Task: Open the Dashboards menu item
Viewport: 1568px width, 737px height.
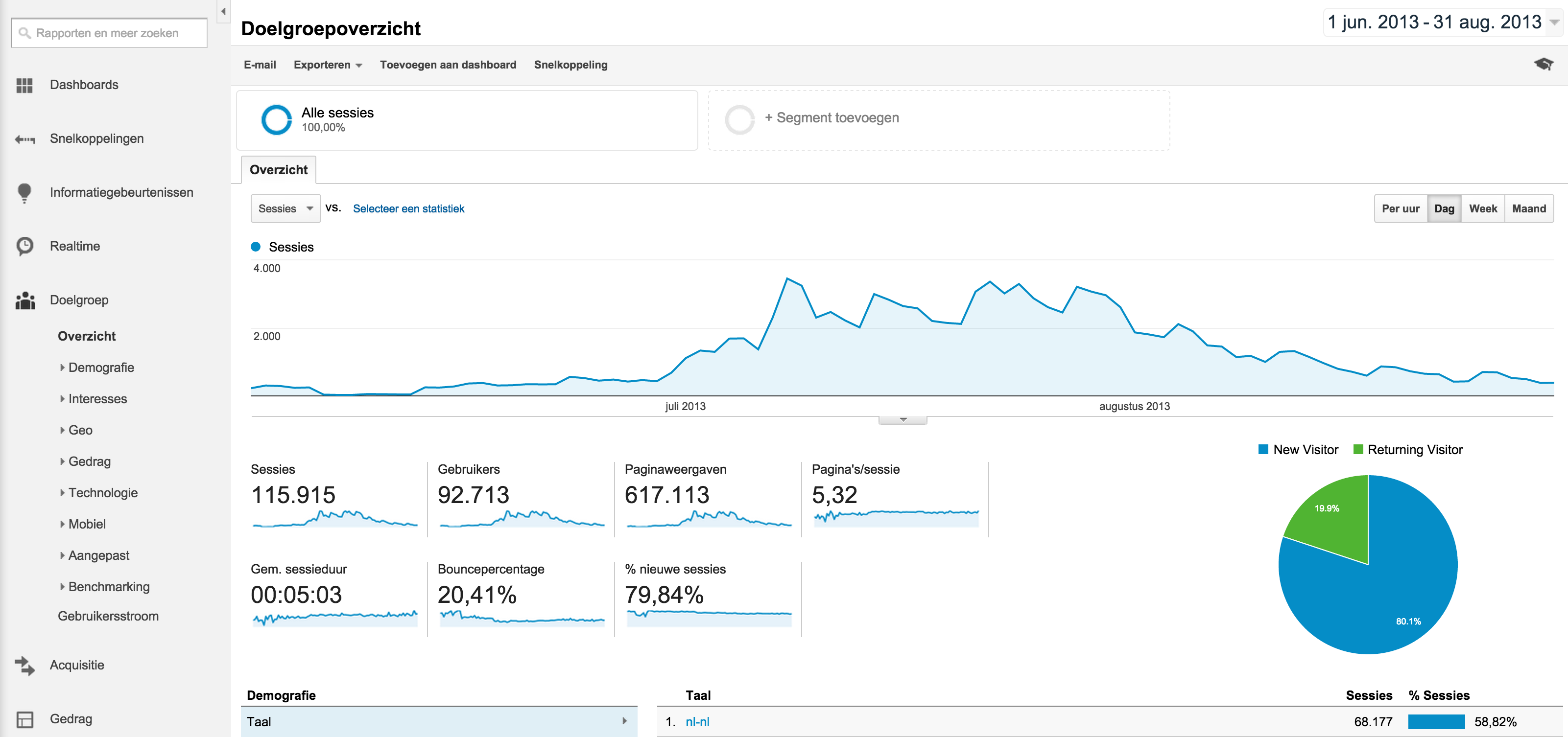Action: pyautogui.click(x=84, y=85)
